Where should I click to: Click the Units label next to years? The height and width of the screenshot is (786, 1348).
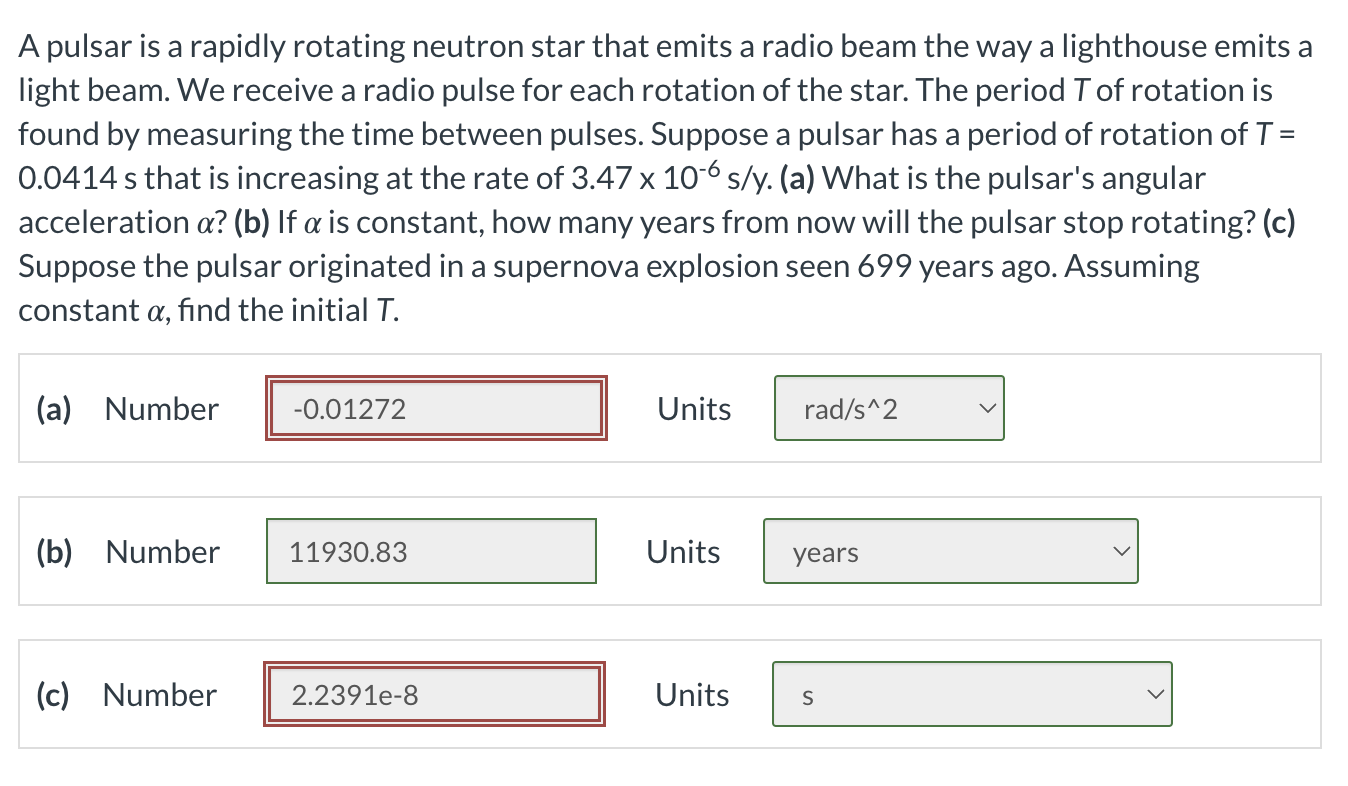pos(683,551)
